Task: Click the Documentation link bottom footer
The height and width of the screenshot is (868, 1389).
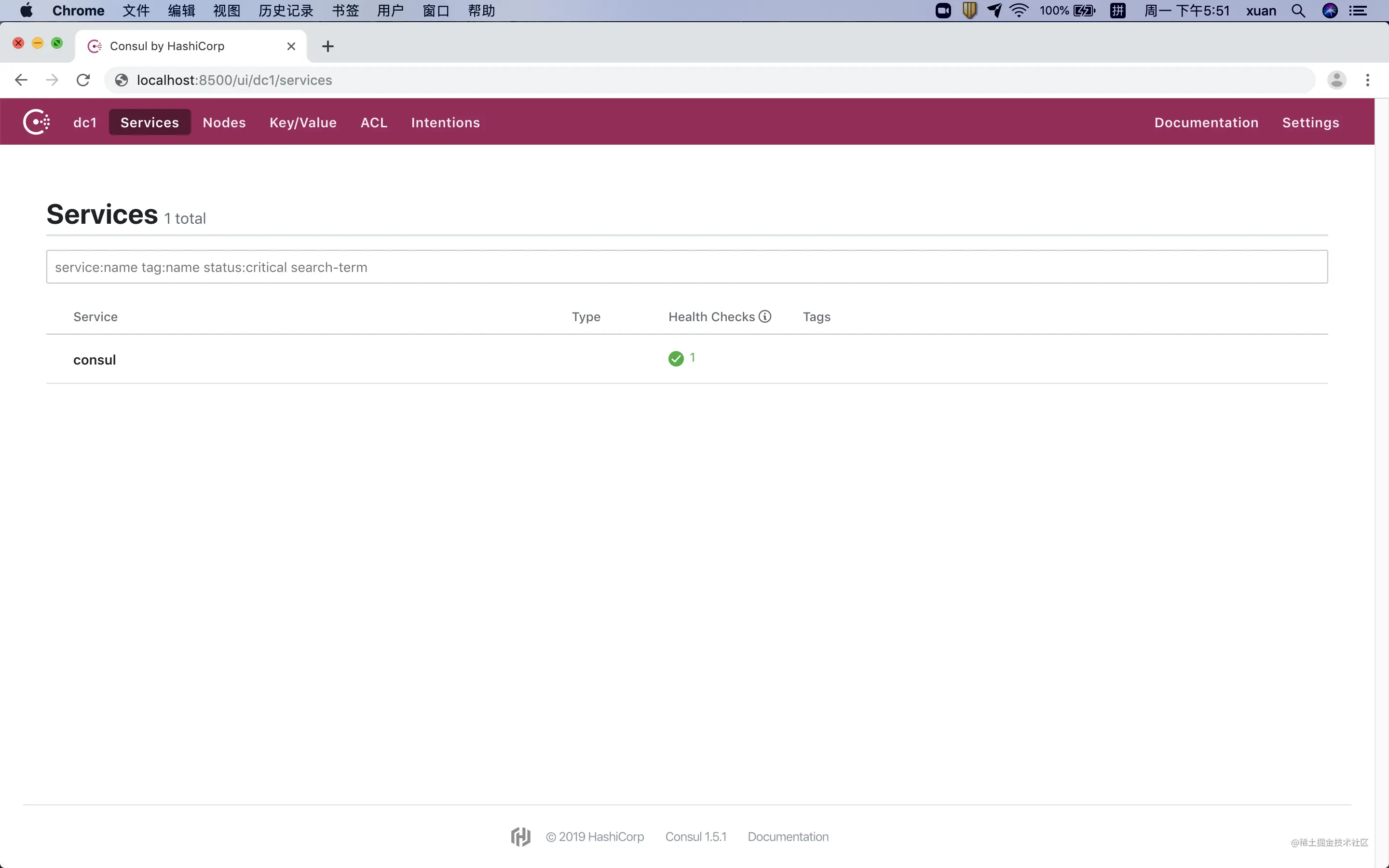Action: [788, 836]
